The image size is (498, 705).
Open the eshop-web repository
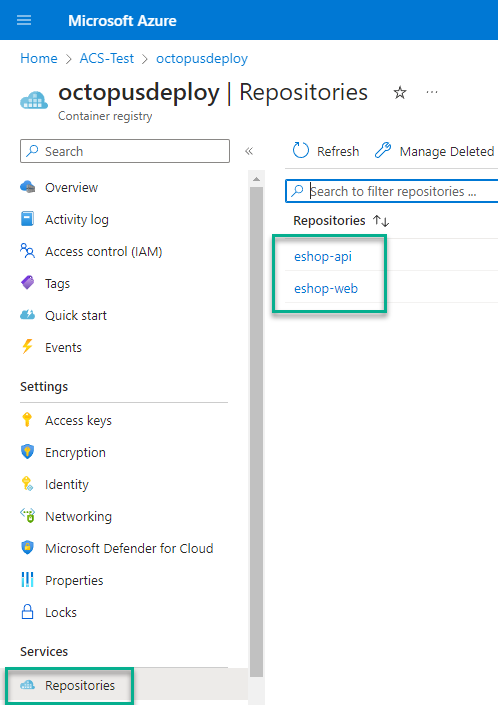pyautogui.click(x=326, y=288)
